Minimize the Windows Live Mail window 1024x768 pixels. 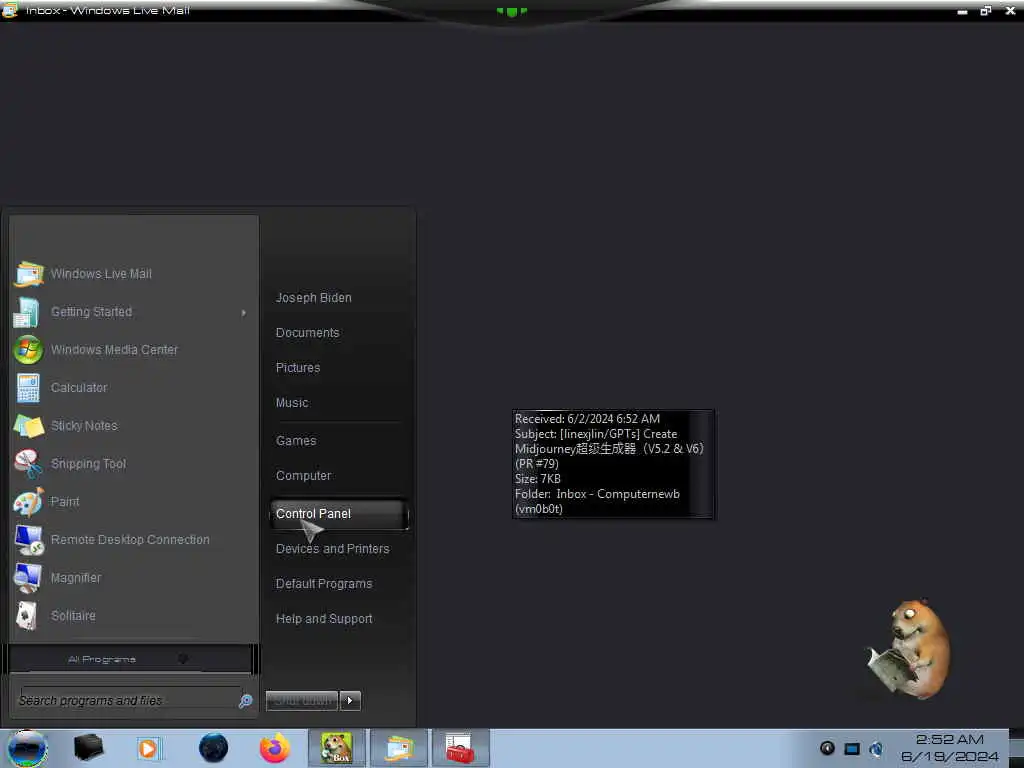962,11
